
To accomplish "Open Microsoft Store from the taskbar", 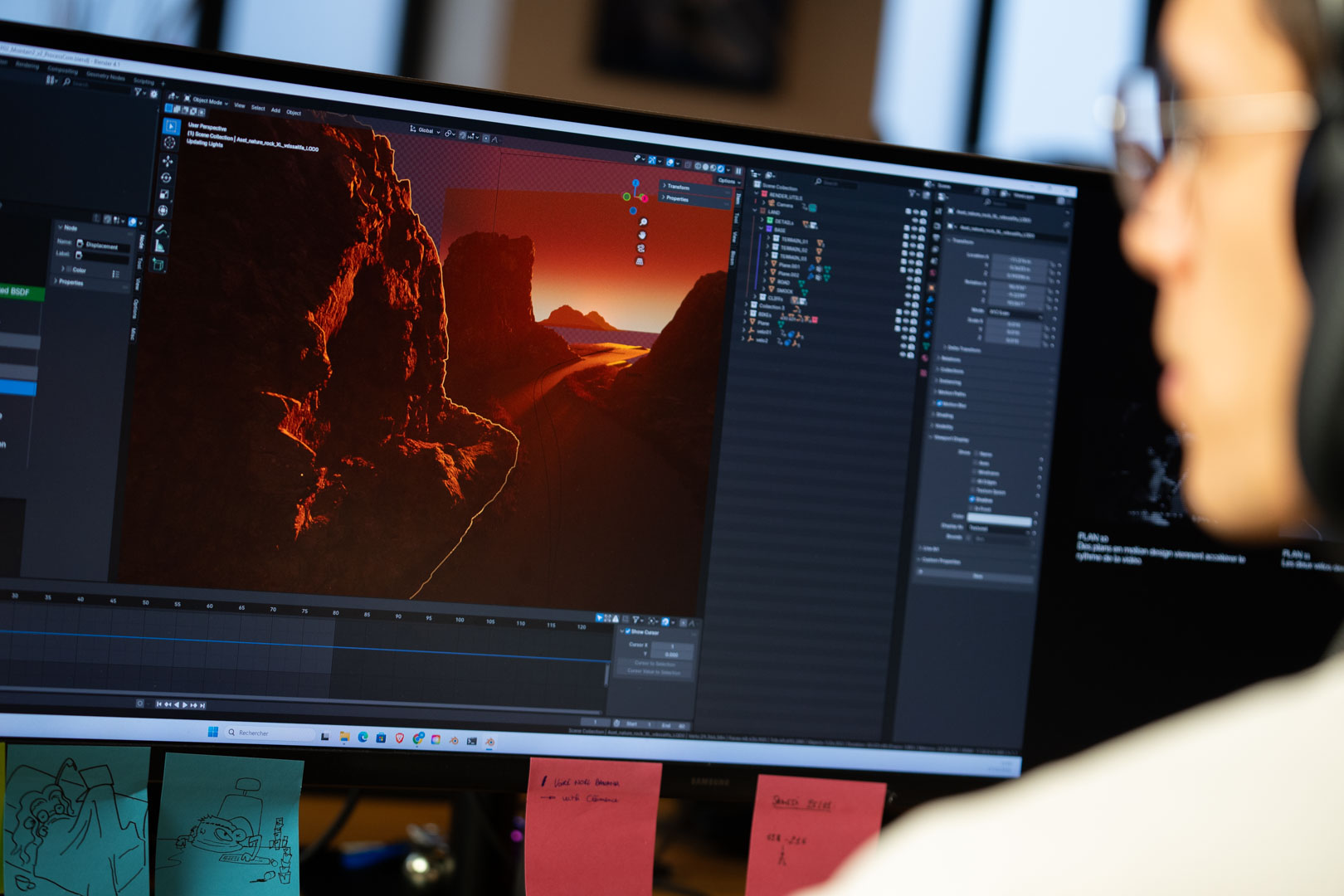I will 381,738.
